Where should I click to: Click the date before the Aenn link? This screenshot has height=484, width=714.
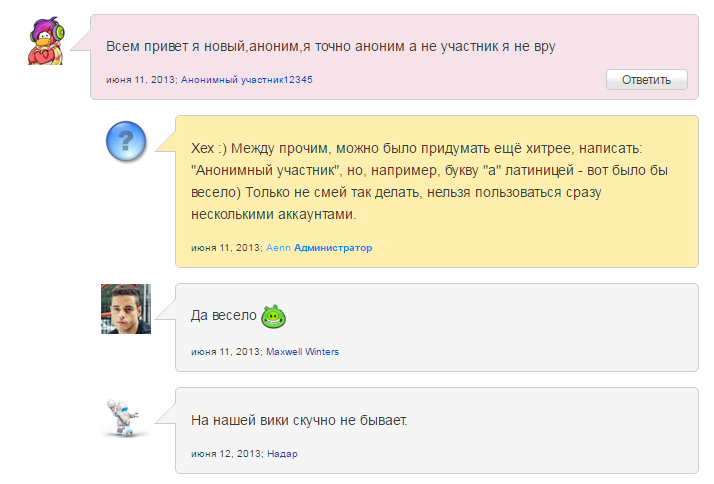(226, 247)
